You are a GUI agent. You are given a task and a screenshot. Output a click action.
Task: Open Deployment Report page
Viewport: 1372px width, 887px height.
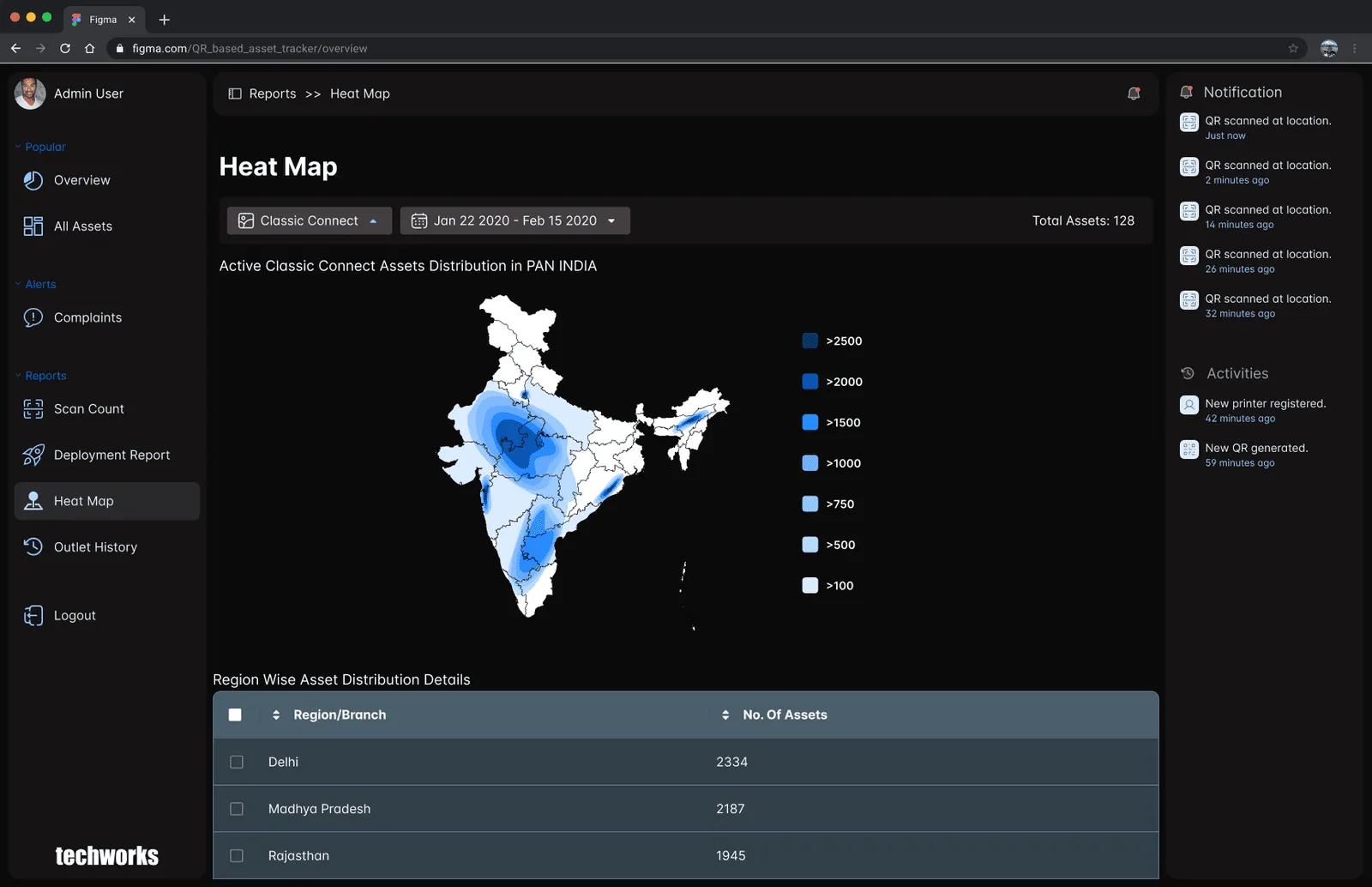tap(106, 455)
